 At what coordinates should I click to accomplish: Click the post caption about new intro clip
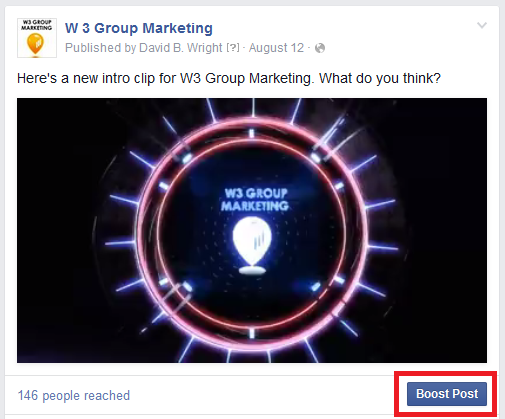(229, 78)
